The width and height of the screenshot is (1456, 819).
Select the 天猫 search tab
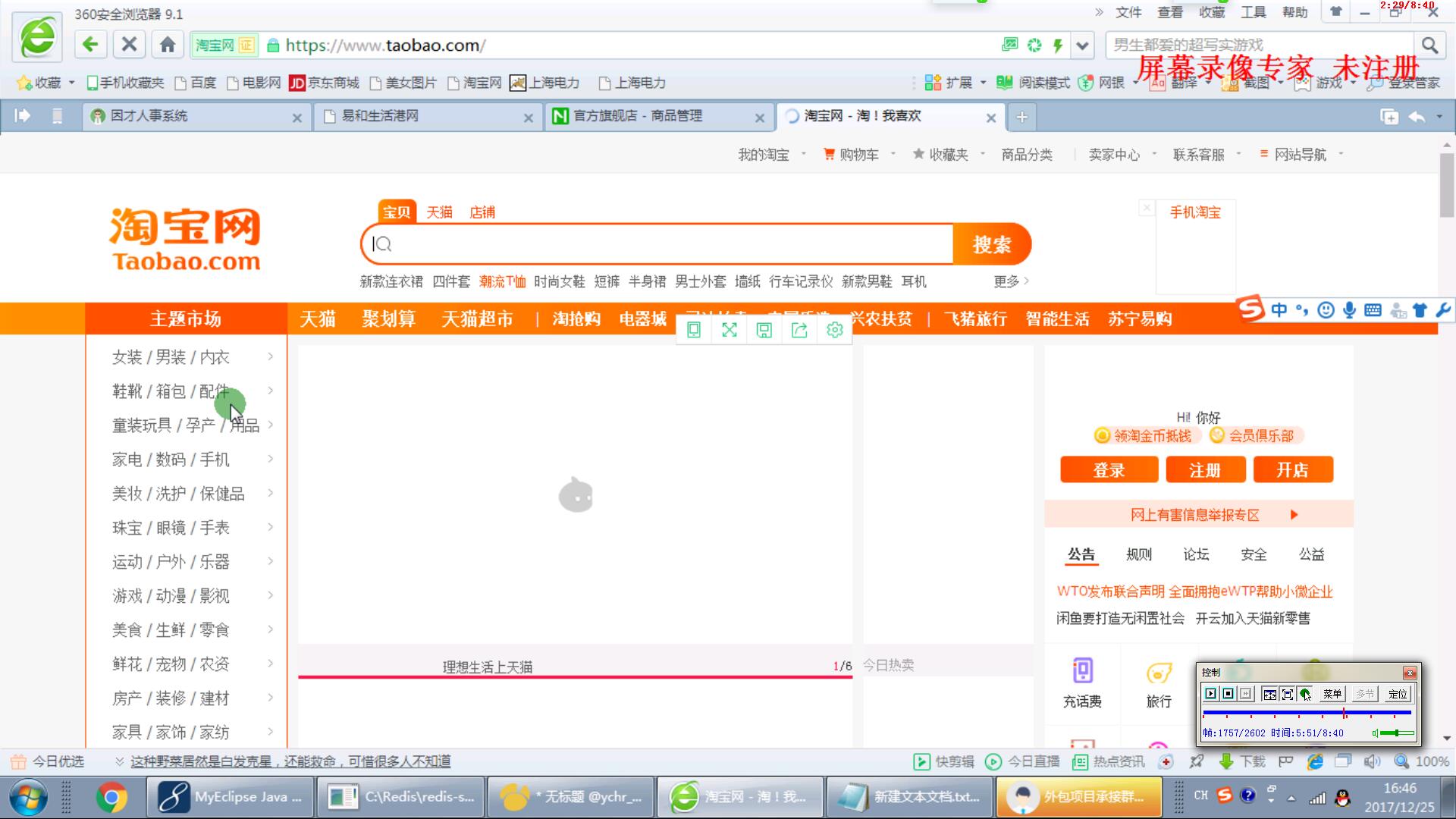click(x=439, y=212)
